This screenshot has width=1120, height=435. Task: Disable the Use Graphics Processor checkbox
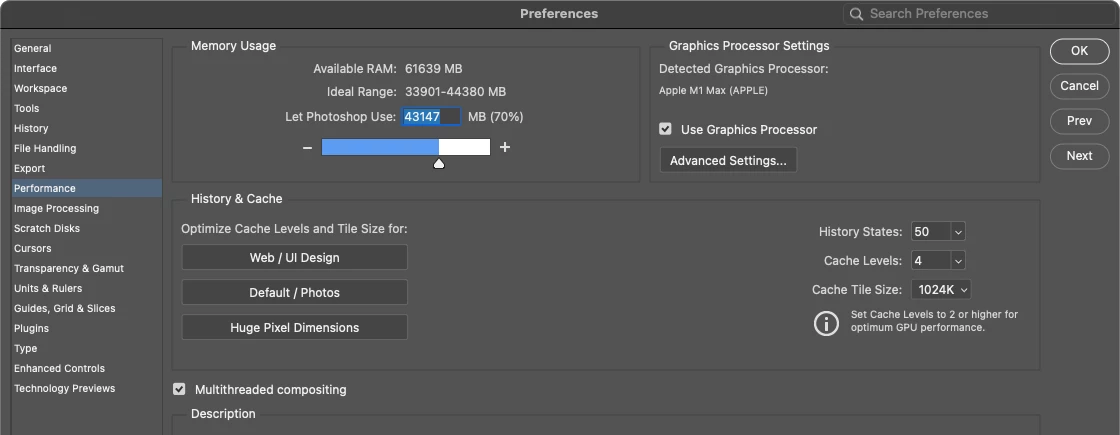point(665,129)
